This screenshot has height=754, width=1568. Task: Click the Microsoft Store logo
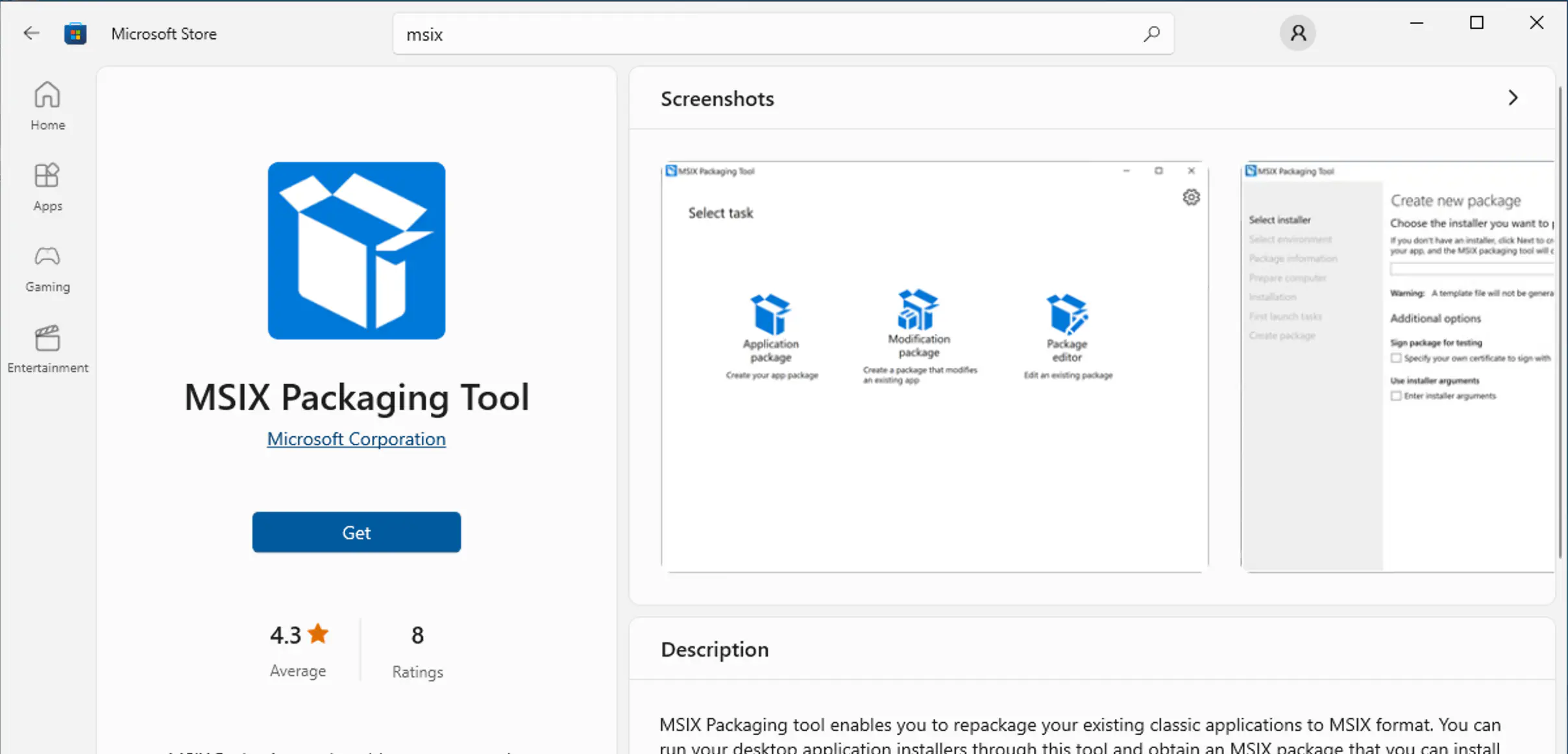[75, 32]
